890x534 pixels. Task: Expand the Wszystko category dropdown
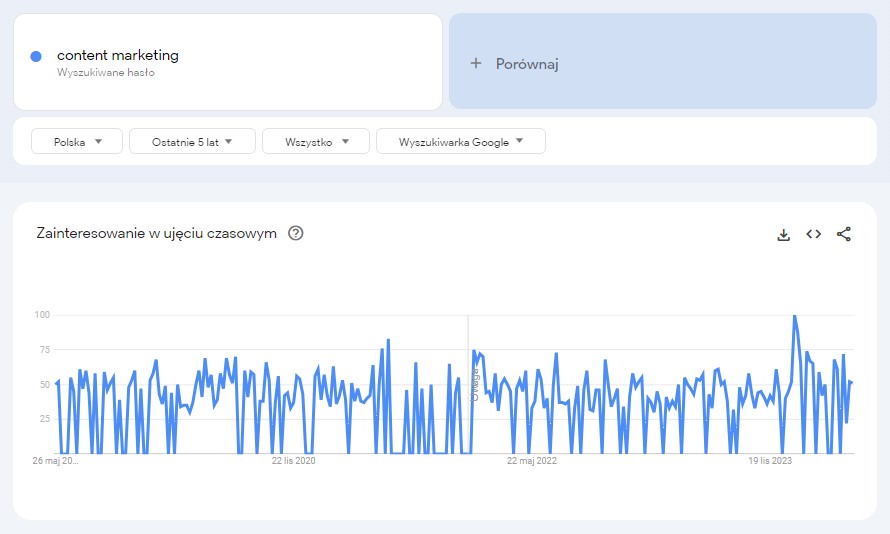[316, 142]
